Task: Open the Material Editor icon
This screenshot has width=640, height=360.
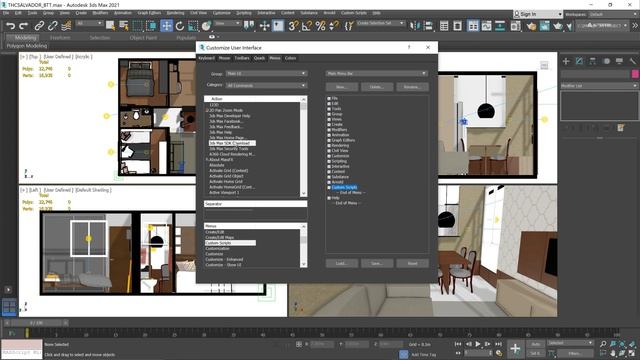Action: coord(516,26)
